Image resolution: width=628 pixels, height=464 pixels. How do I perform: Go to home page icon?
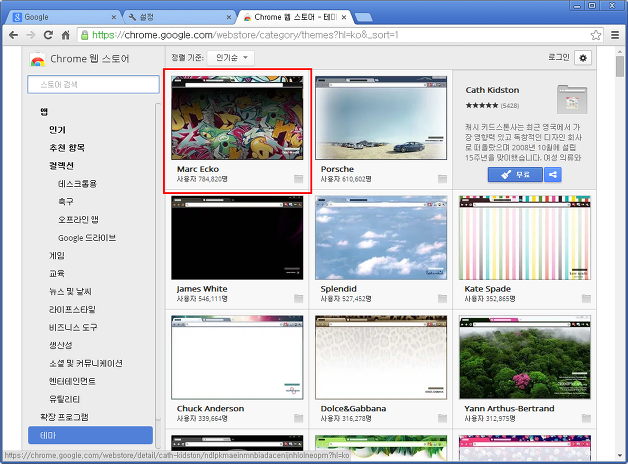tap(66, 35)
